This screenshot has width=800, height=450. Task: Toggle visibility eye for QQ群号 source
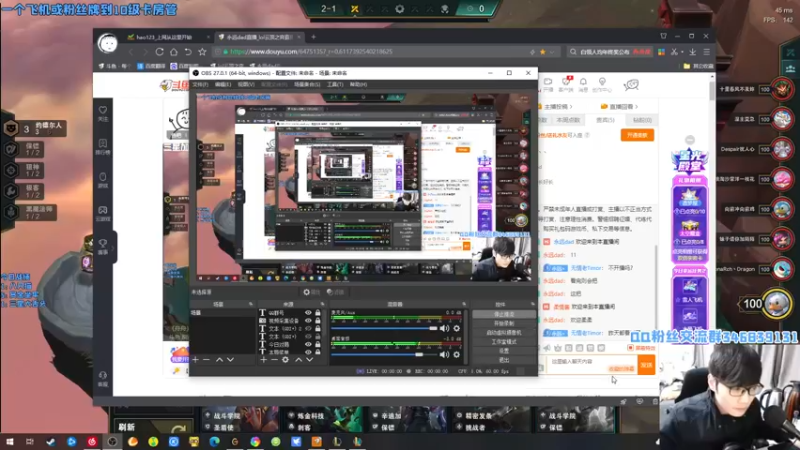[308, 313]
